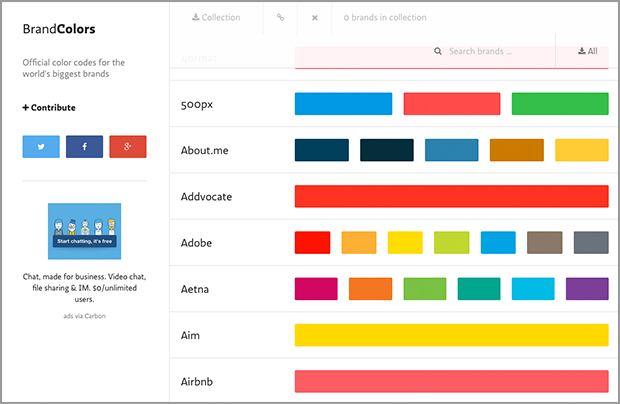Copy About.me medium blue swatch
The width and height of the screenshot is (620, 404).
[x=452, y=150]
